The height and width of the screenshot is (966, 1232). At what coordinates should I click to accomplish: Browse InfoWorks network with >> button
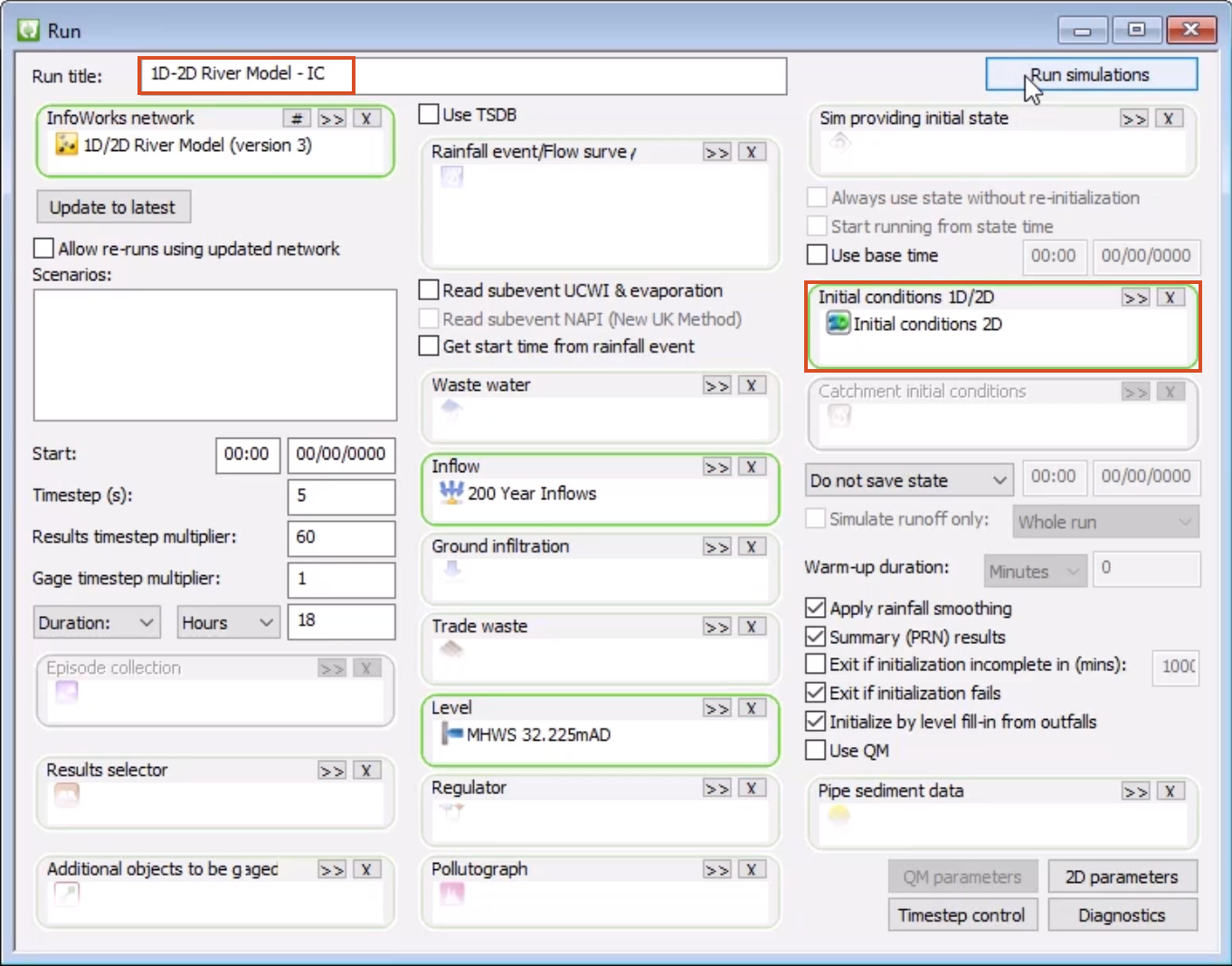(332, 118)
